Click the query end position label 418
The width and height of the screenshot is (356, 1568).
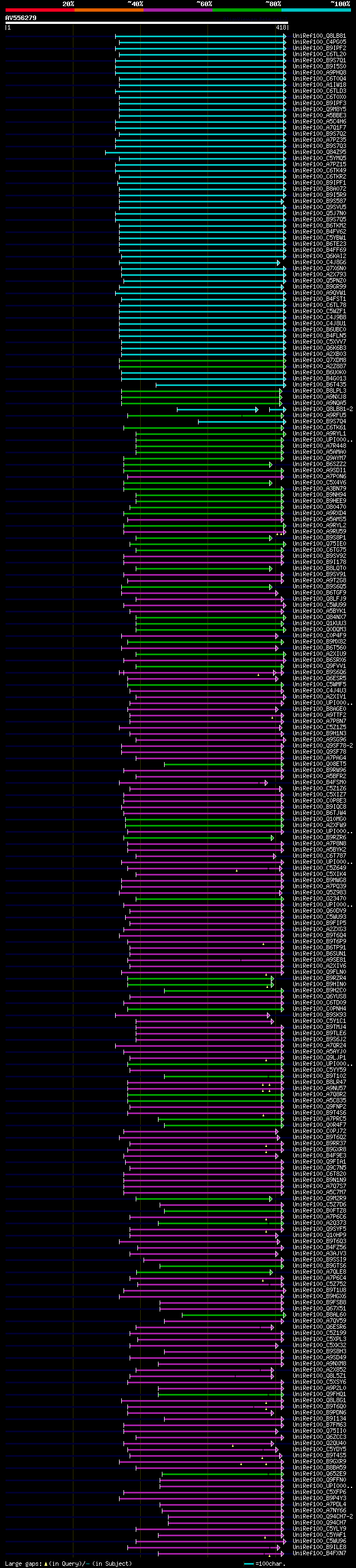tap(281, 27)
